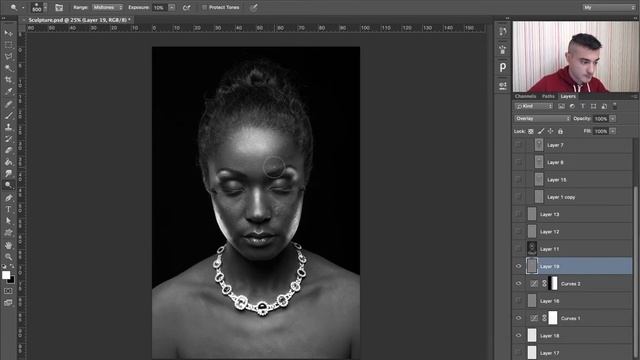
Task: Open the Paragraph panel icon
Action: 502,67
